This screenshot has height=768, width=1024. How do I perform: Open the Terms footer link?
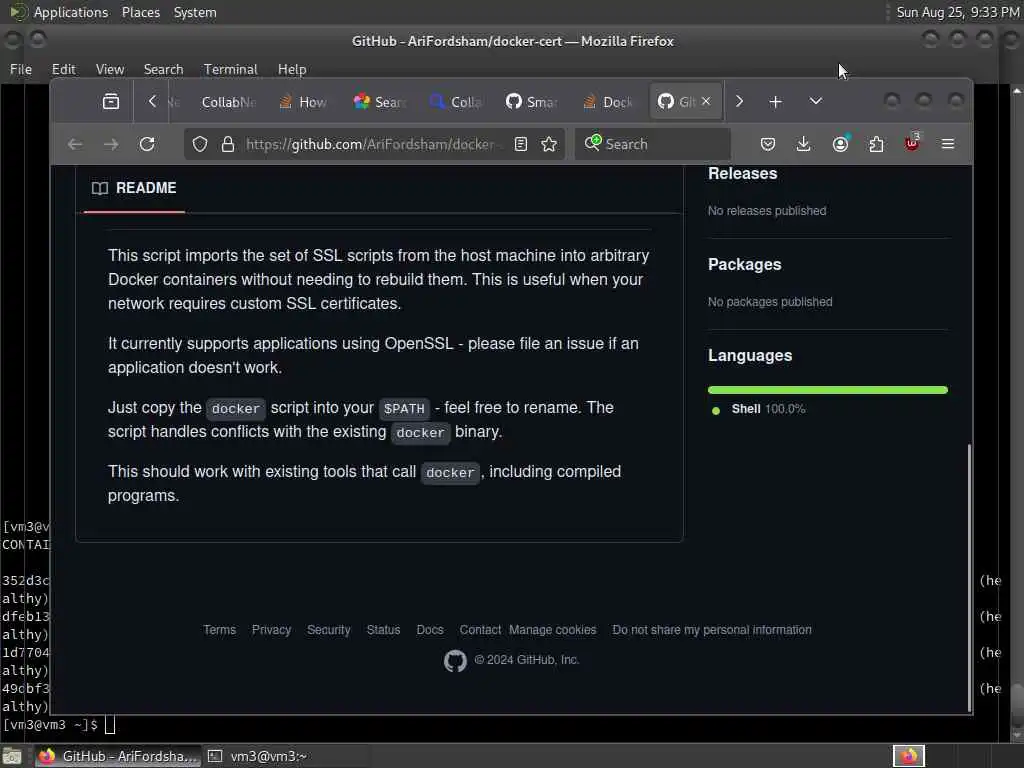[x=219, y=630]
